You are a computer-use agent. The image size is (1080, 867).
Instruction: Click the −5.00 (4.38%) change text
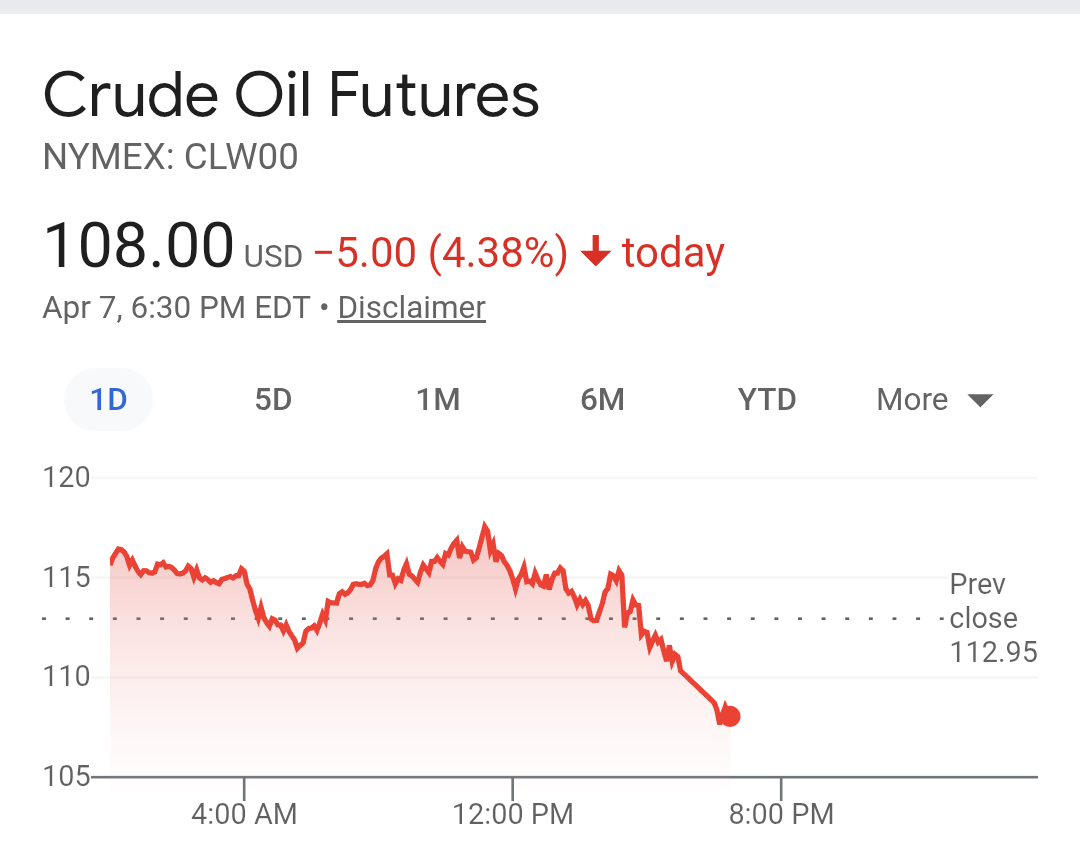tap(441, 253)
